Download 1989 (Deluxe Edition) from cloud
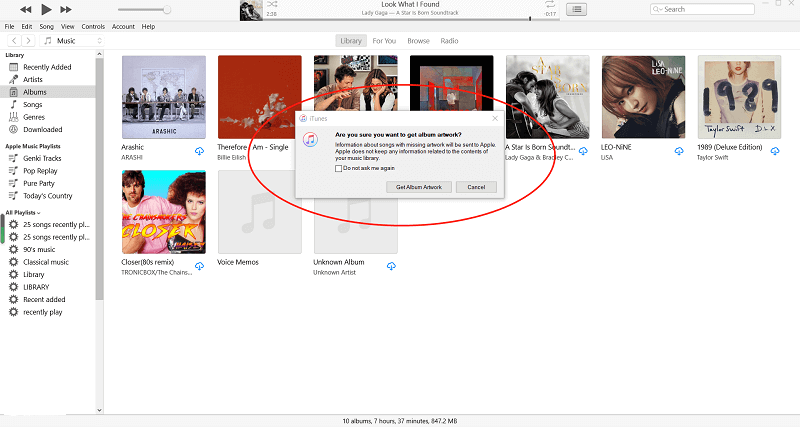800x427 pixels. (775, 151)
